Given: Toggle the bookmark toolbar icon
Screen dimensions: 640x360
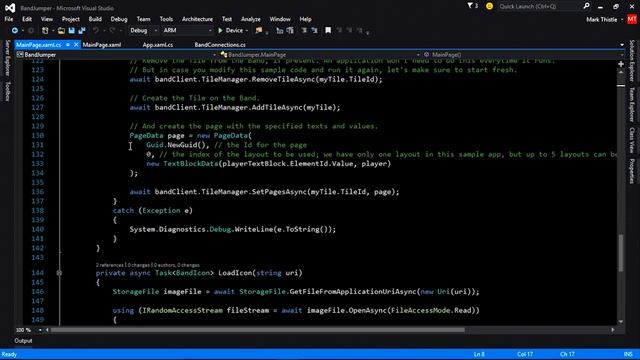Looking at the screenshot, I should (328, 31).
